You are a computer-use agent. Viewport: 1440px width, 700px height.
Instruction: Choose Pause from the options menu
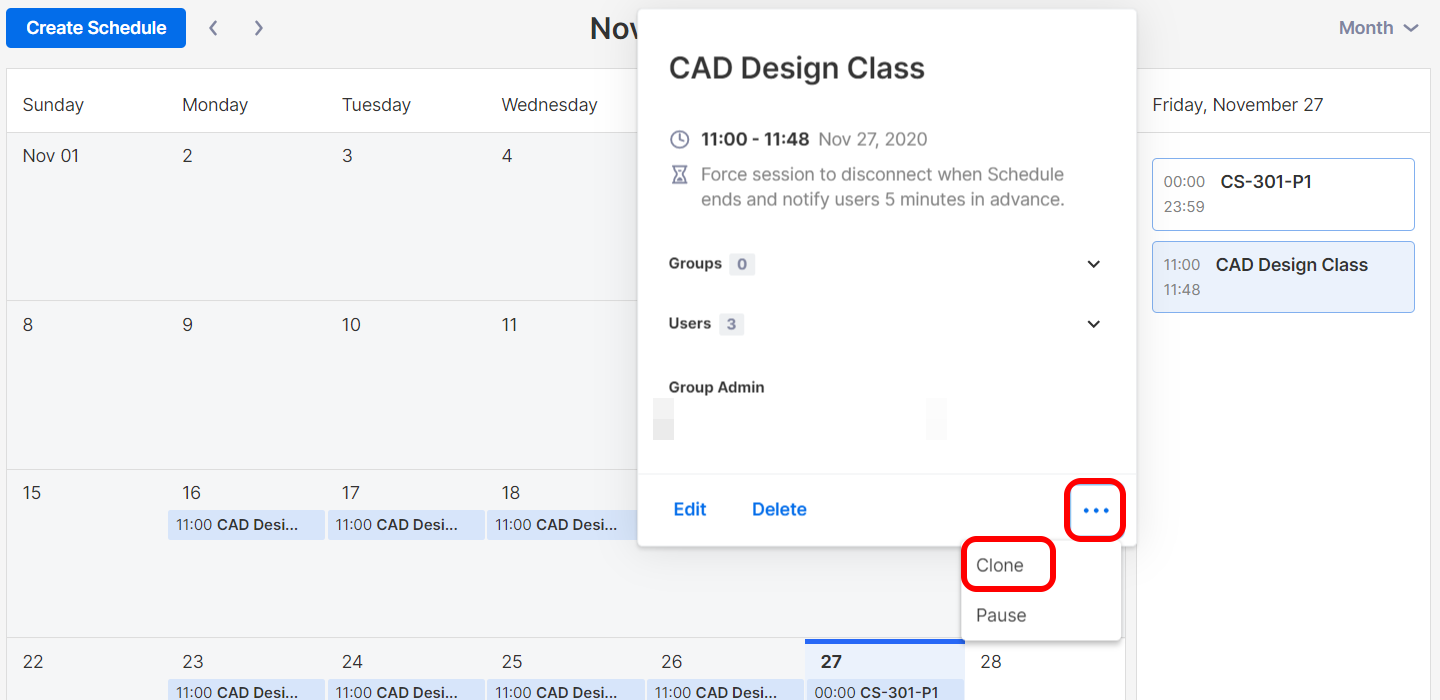point(1001,615)
